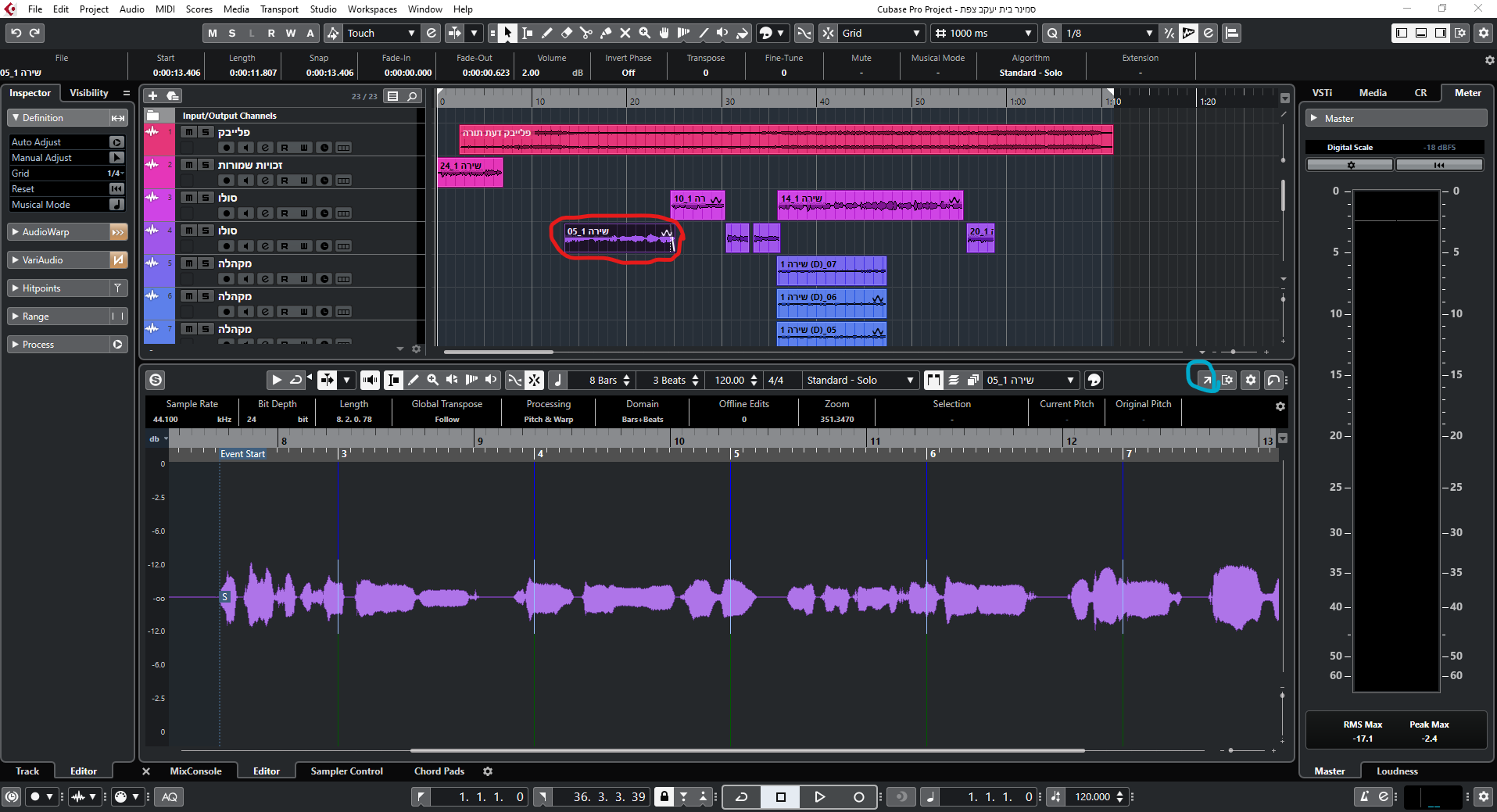The width and height of the screenshot is (1497, 812).
Task: Open the 1/8 quantize preset dropdown
Action: tap(1109, 33)
